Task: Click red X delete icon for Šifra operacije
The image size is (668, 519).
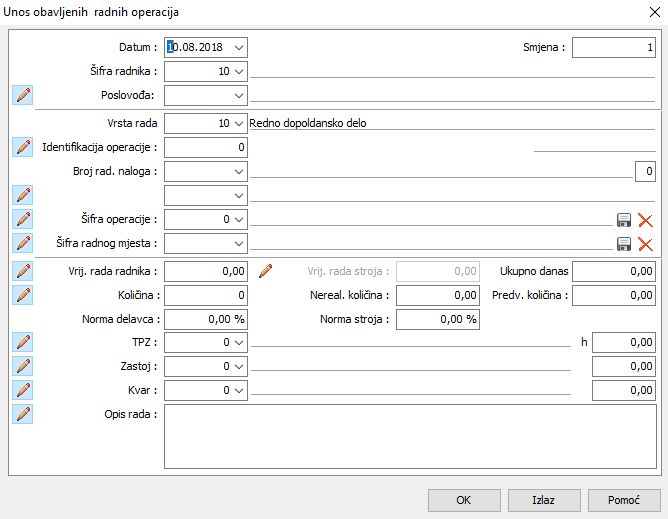Action: click(645, 219)
